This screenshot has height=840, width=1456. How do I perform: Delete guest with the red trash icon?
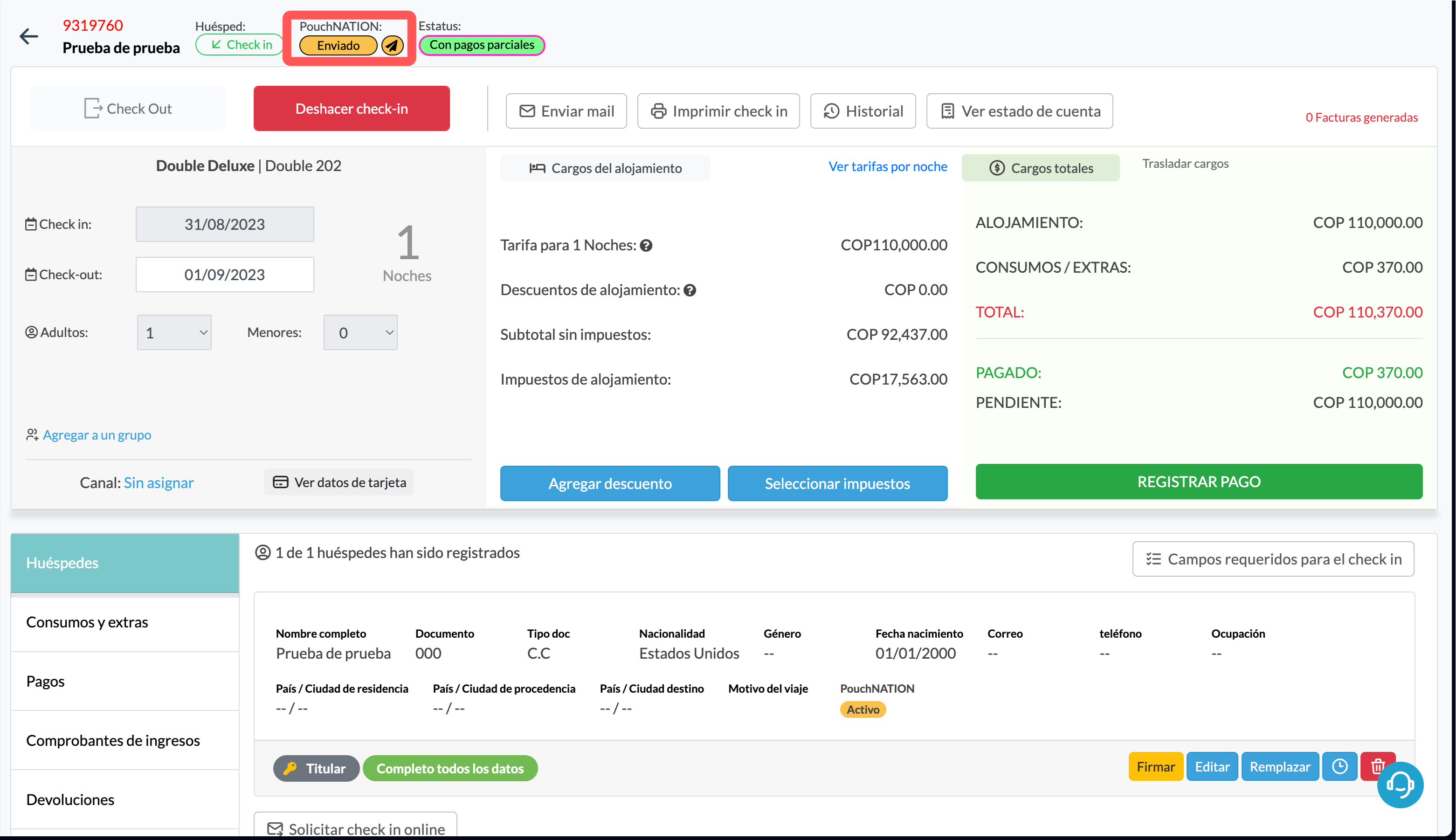point(1376,766)
